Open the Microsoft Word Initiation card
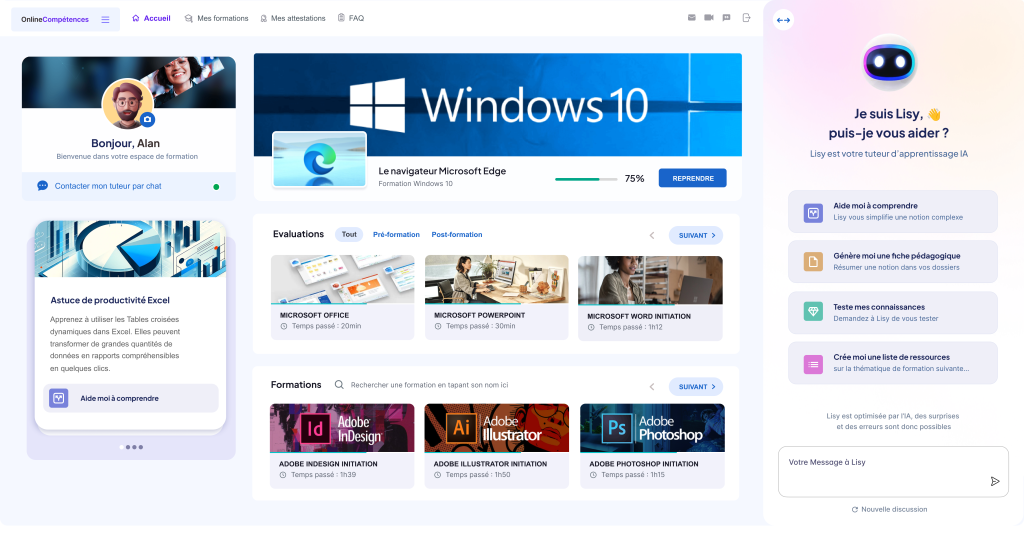 [x=650, y=299]
